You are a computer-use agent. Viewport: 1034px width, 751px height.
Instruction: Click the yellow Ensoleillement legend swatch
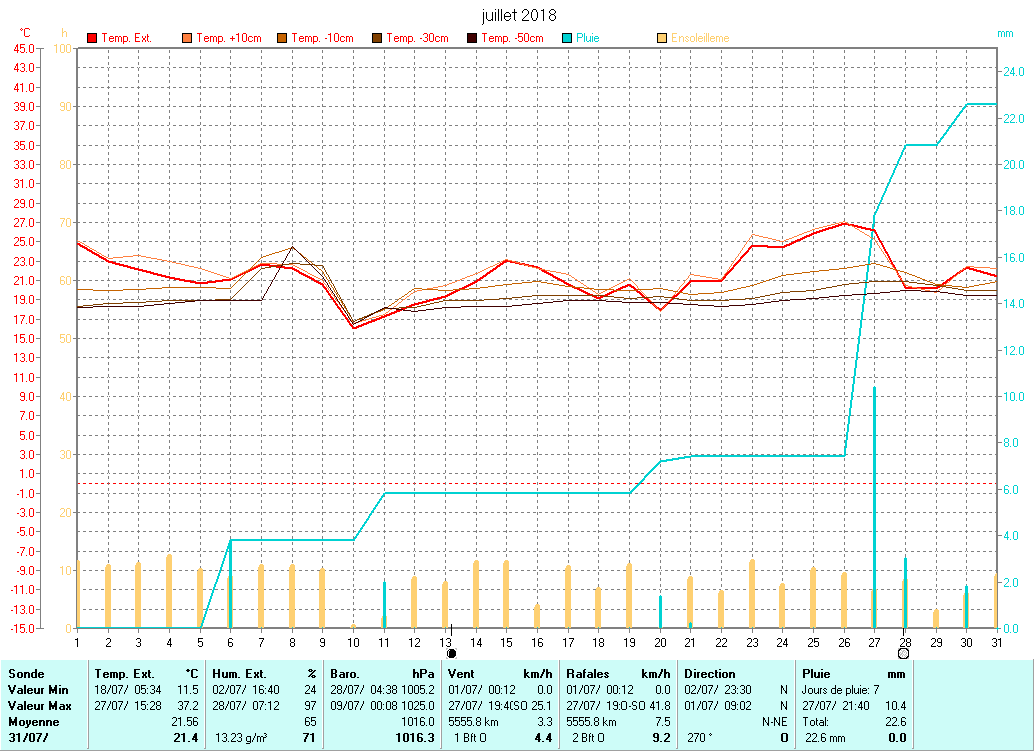(662, 38)
